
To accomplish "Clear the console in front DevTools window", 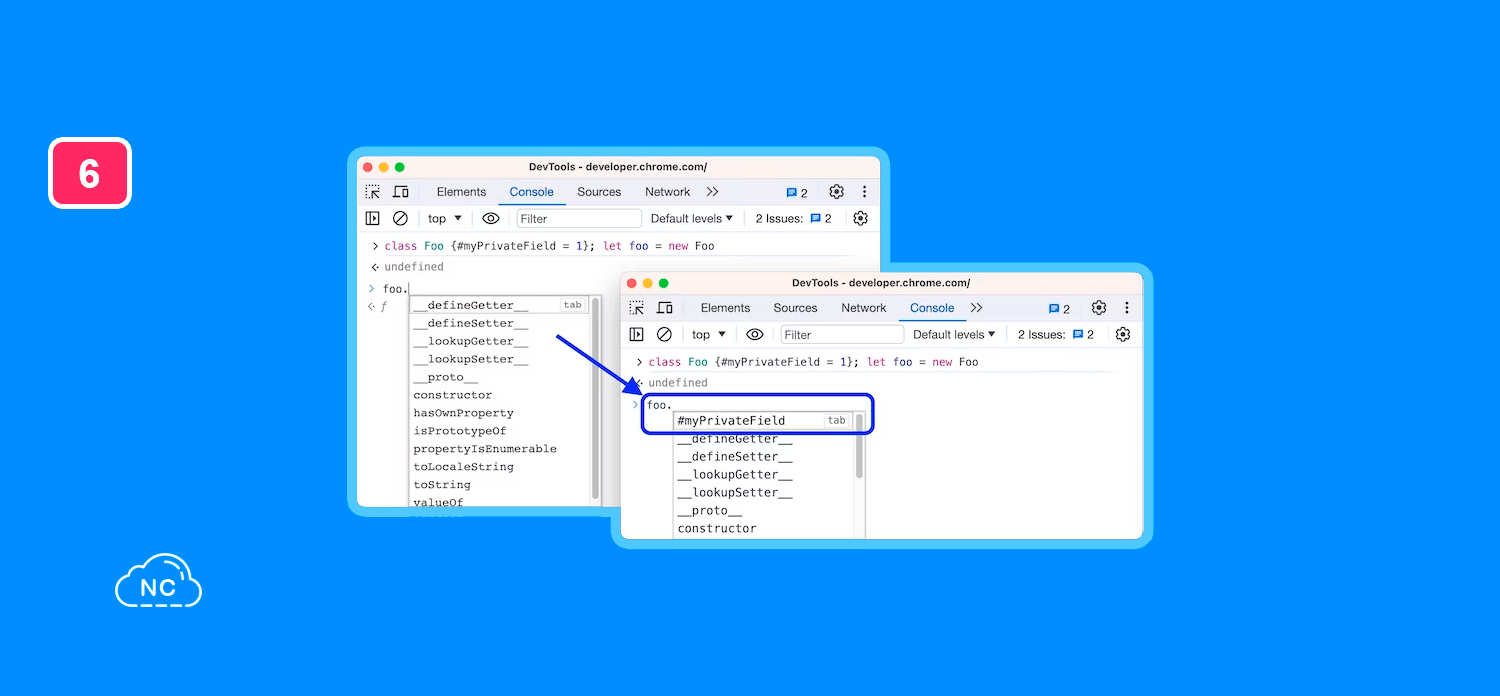I will [x=664, y=334].
